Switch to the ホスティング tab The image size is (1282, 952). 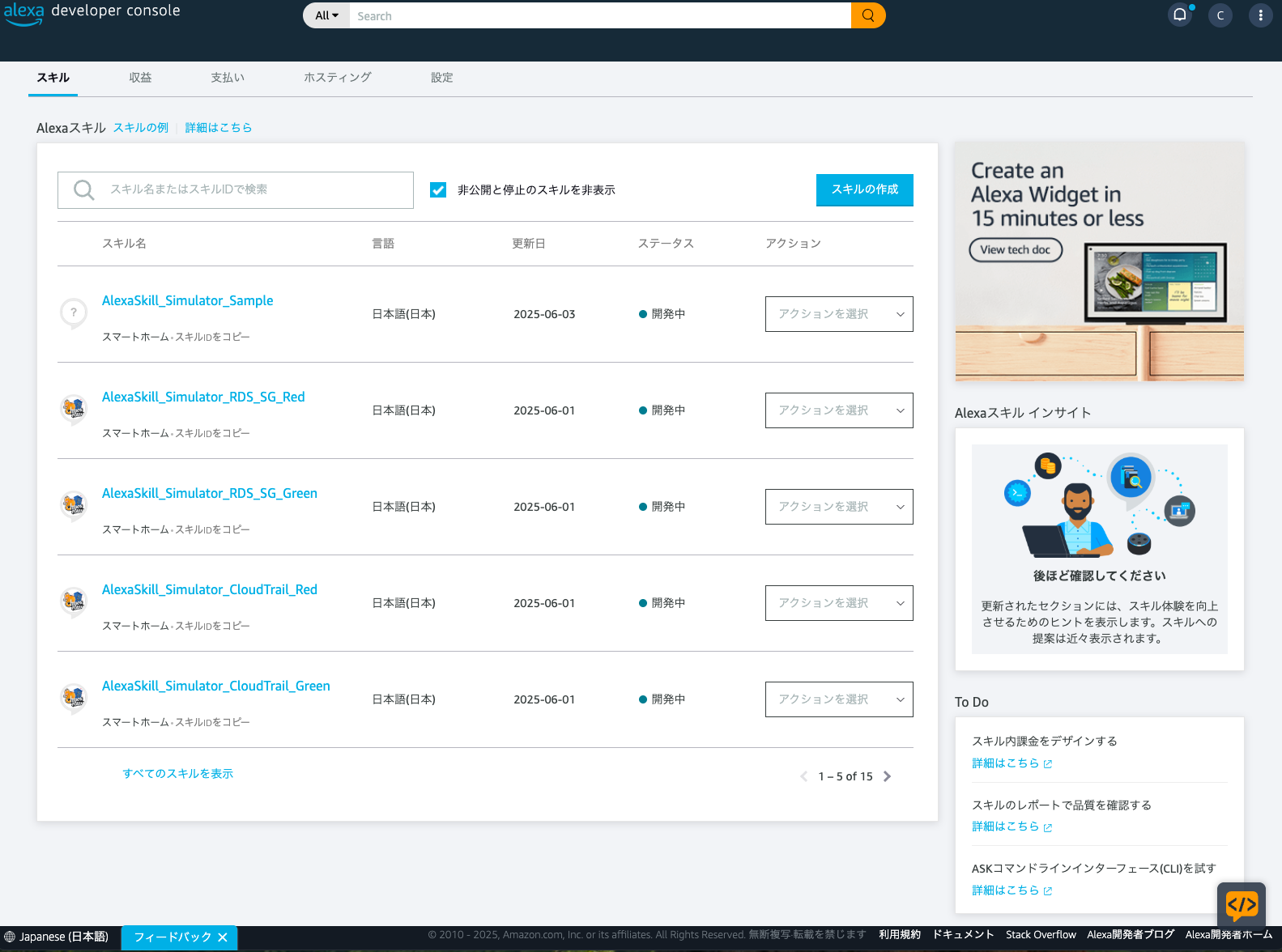337,78
